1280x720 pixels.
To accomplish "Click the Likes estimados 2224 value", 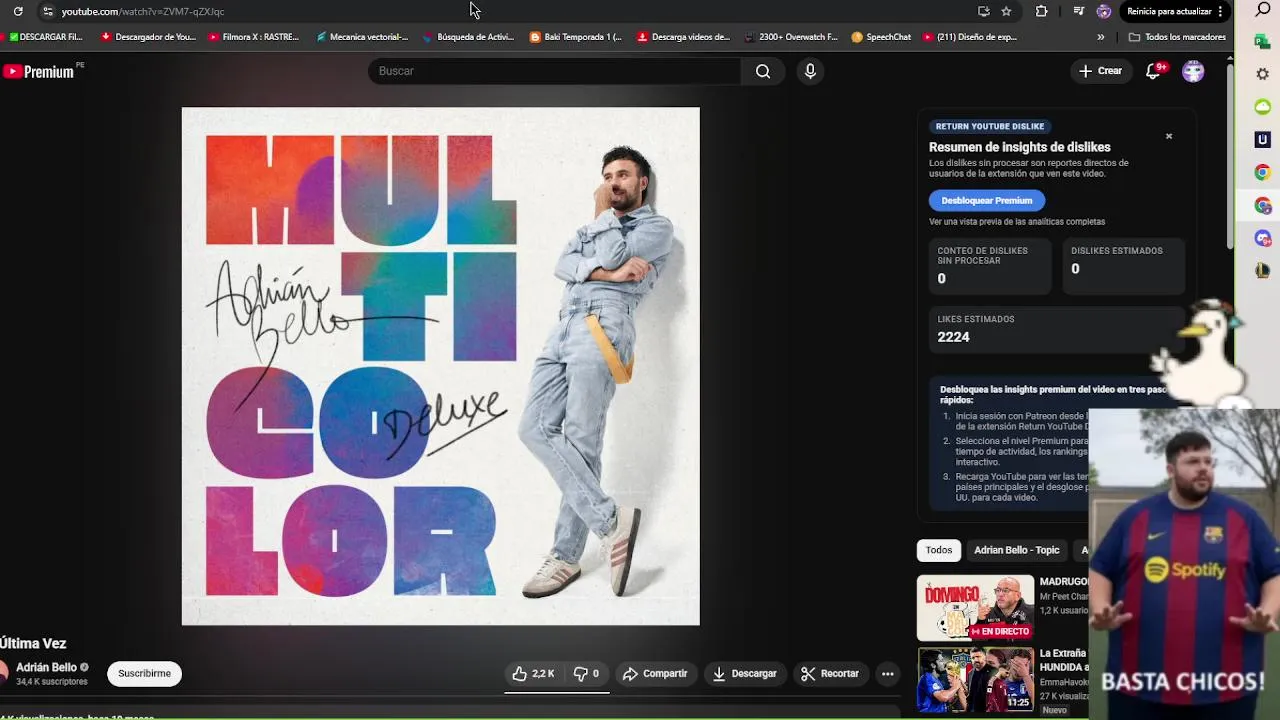I will 953,337.
